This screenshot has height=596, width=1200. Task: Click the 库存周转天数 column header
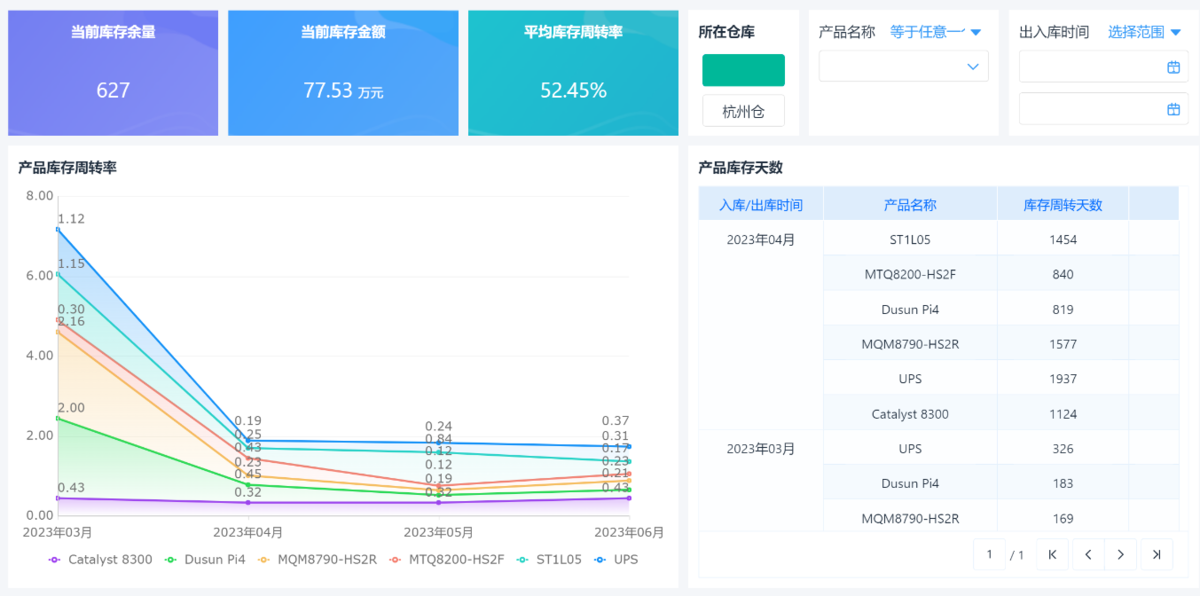[x=1062, y=205]
